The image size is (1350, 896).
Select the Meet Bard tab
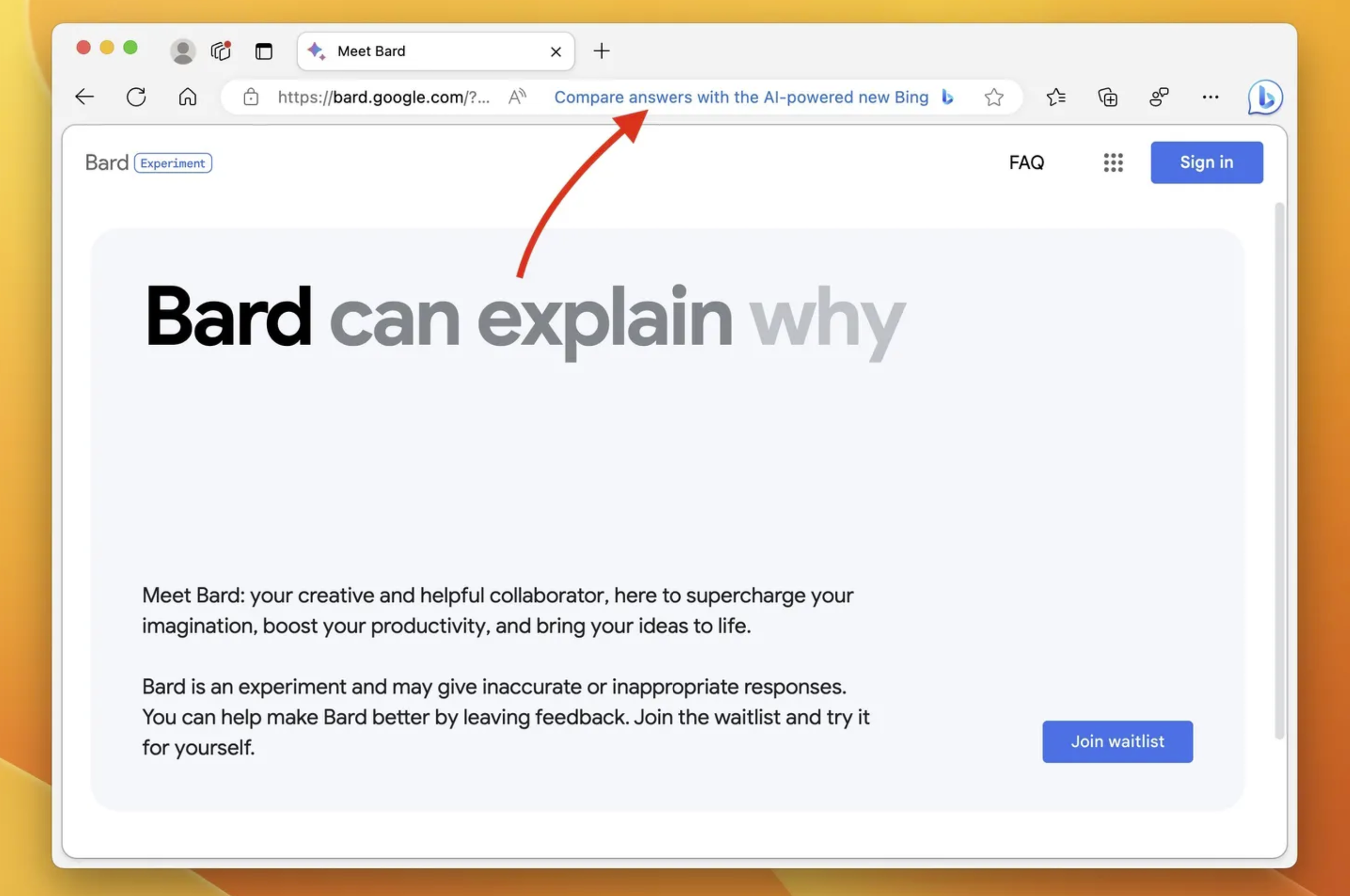coord(435,51)
